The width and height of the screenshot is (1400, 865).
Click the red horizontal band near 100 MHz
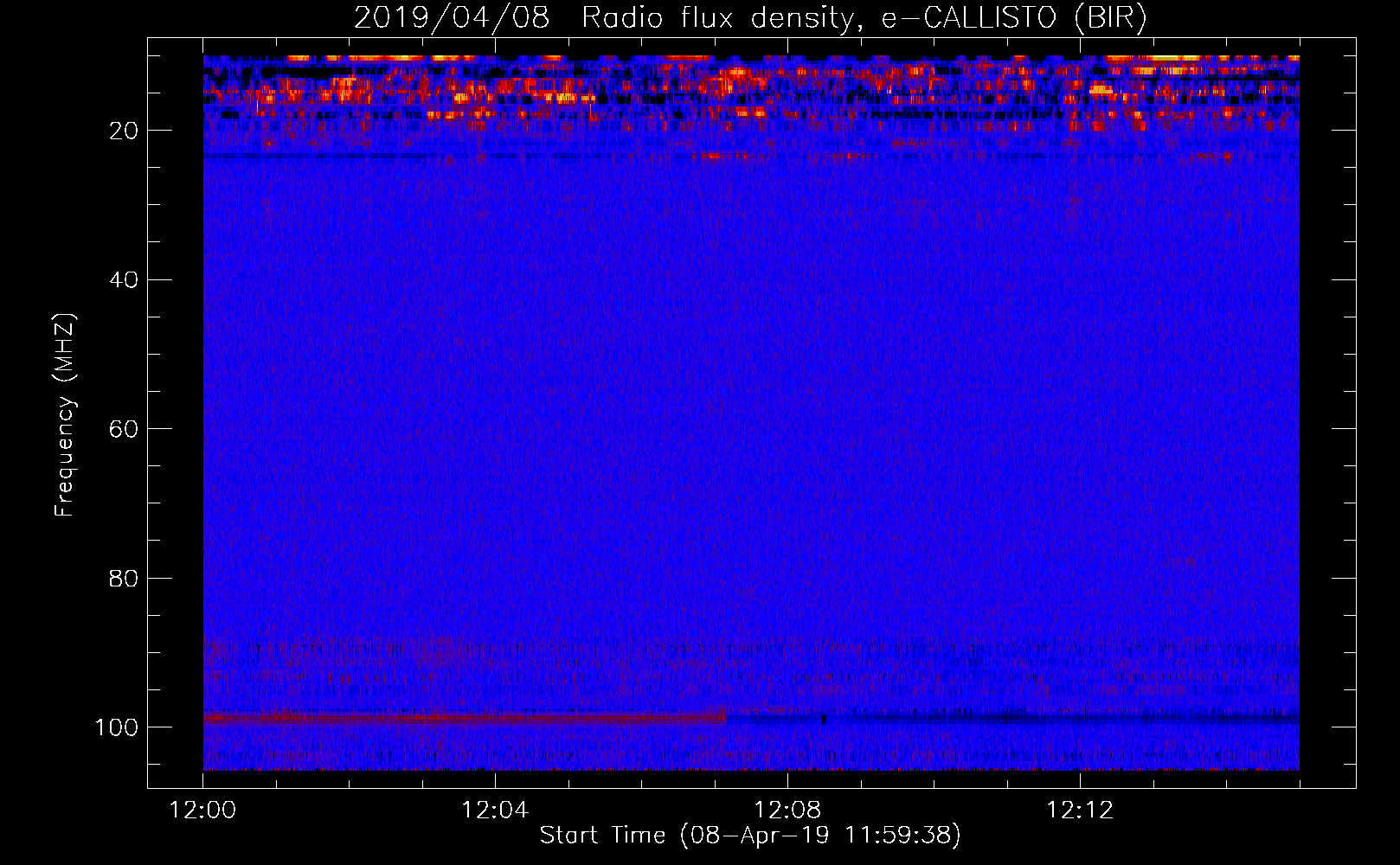coord(465,718)
